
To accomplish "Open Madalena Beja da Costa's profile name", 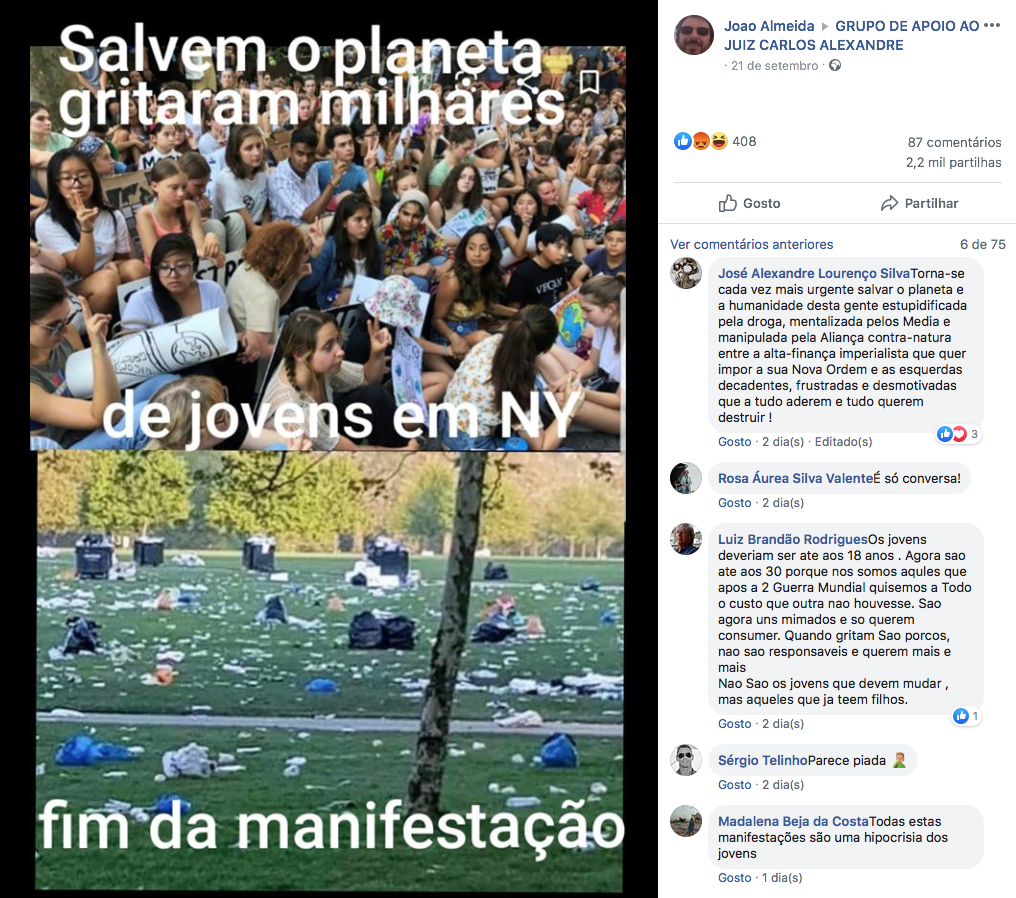I will pos(792,821).
